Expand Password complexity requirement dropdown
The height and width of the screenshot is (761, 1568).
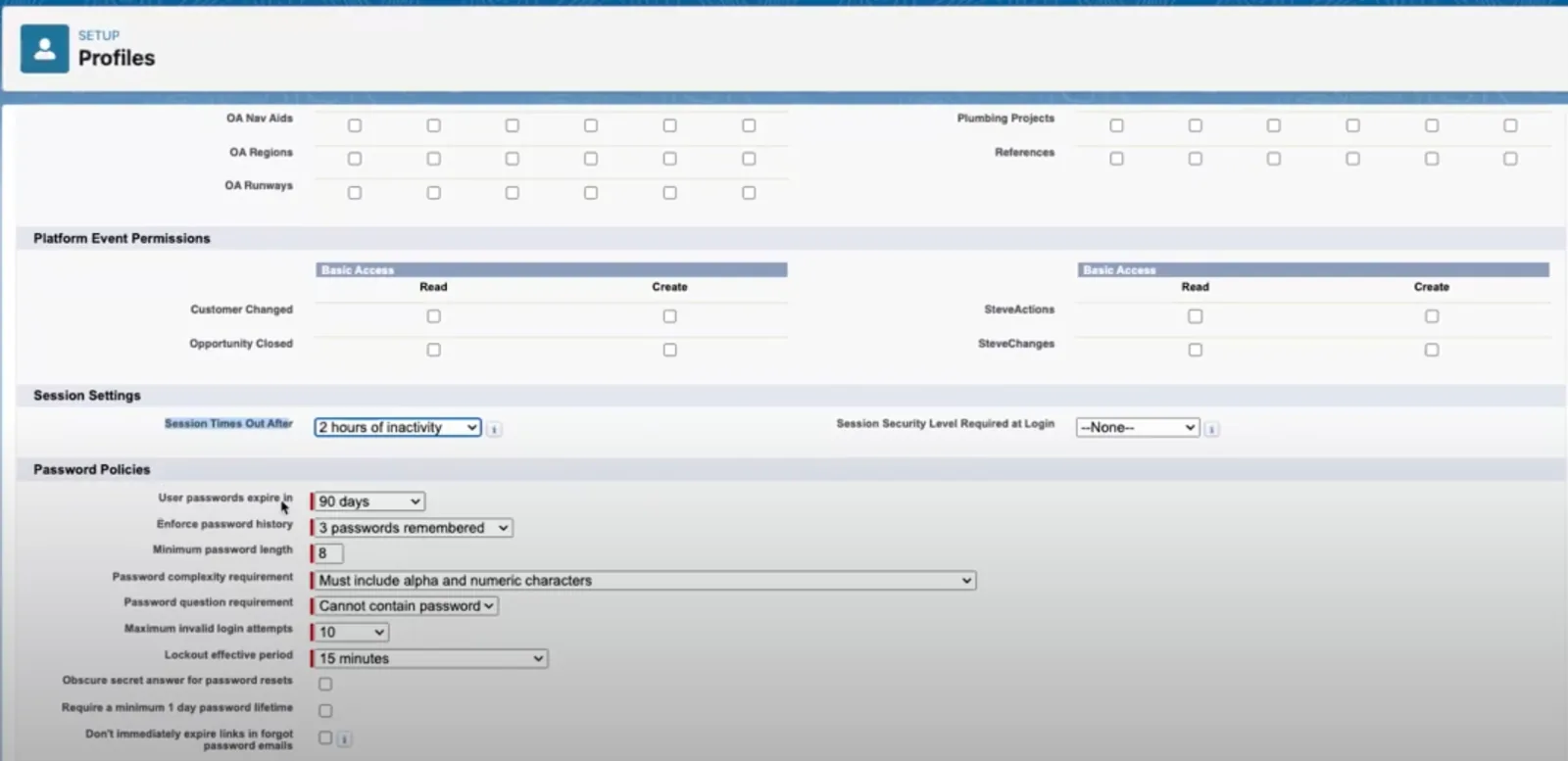645,581
